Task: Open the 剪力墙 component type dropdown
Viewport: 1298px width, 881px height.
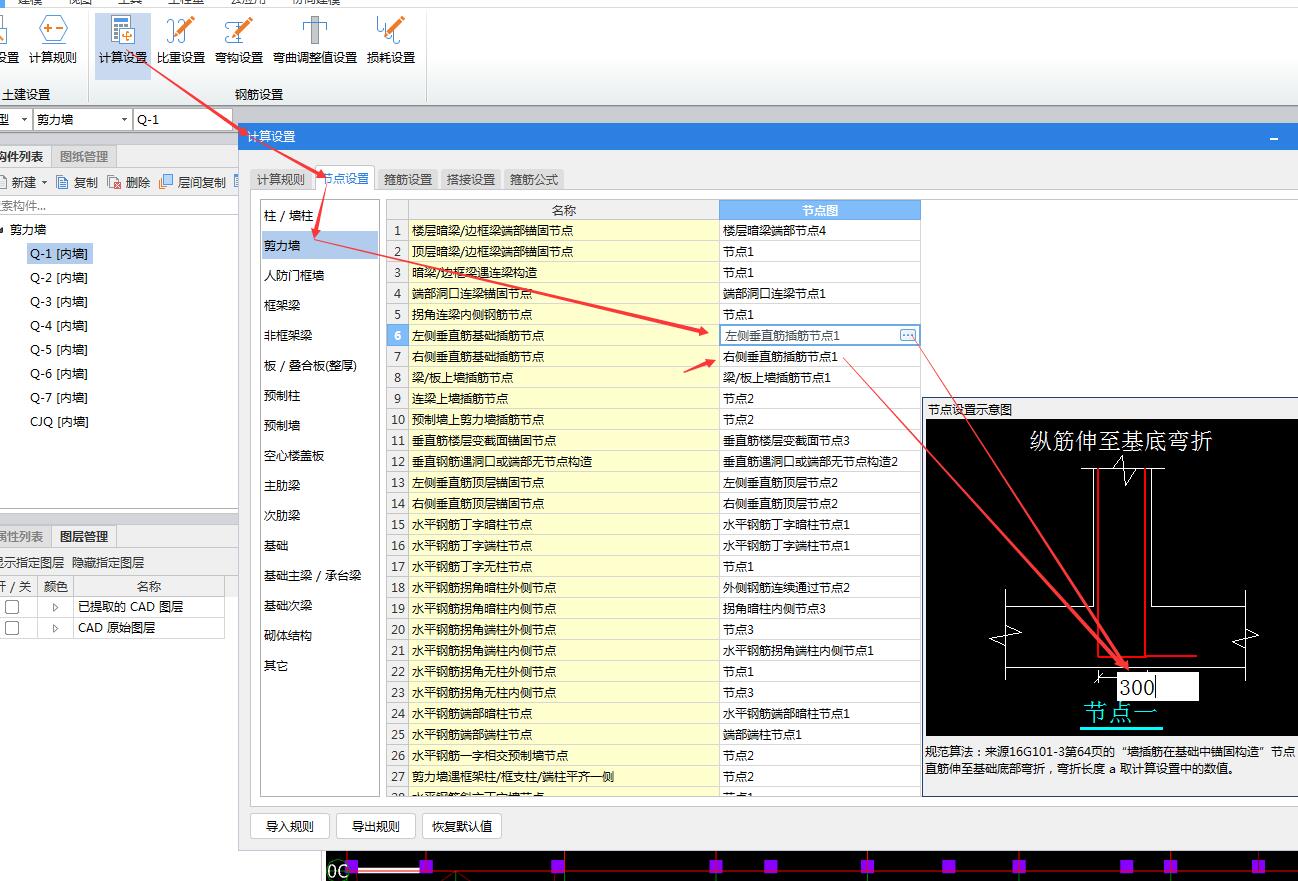Action: (x=124, y=120)
